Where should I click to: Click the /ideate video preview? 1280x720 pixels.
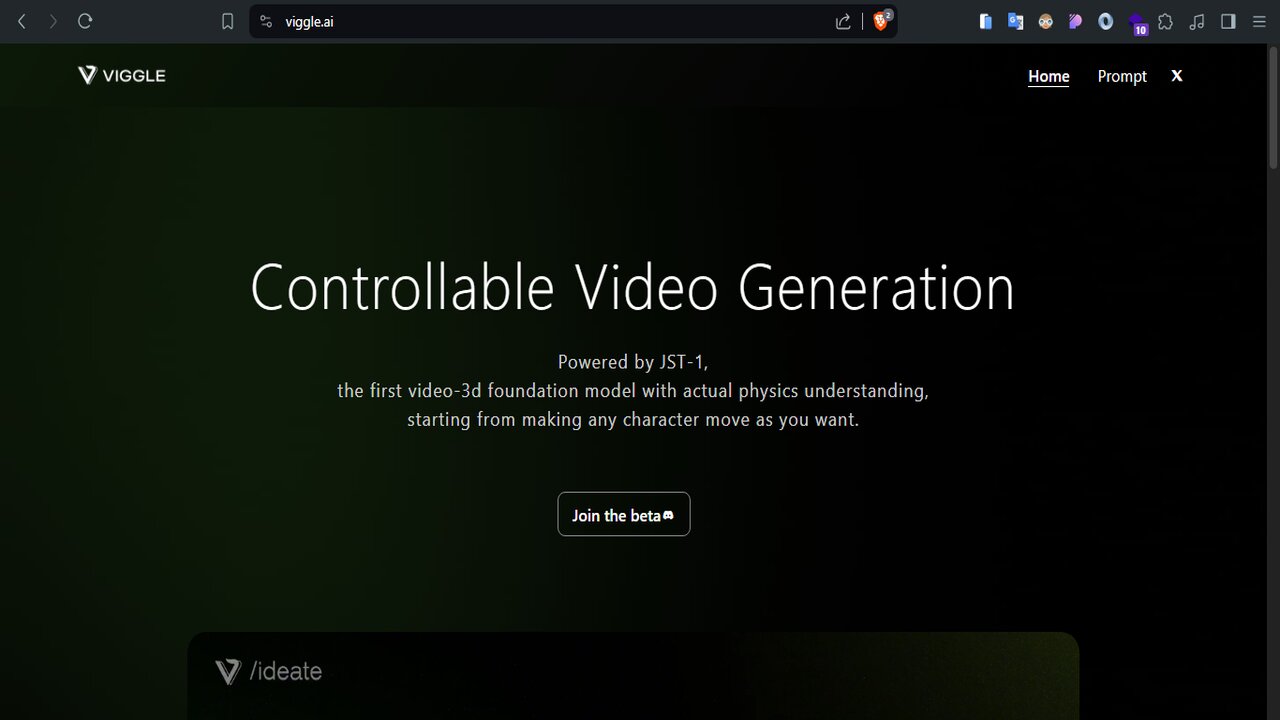click(633, 676)
